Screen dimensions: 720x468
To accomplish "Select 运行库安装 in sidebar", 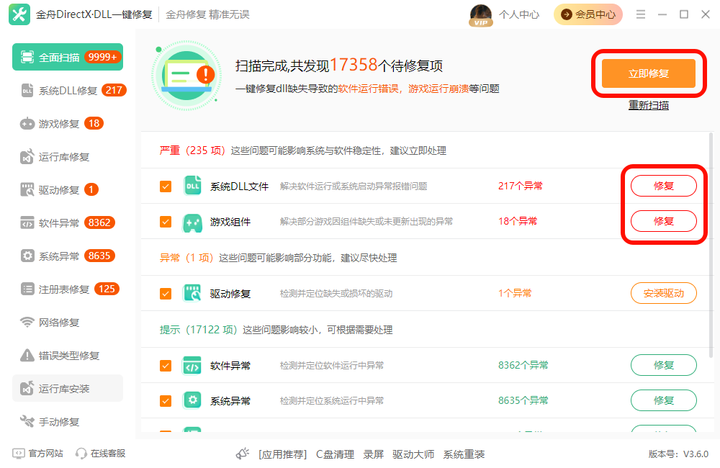I will (68, 389).
